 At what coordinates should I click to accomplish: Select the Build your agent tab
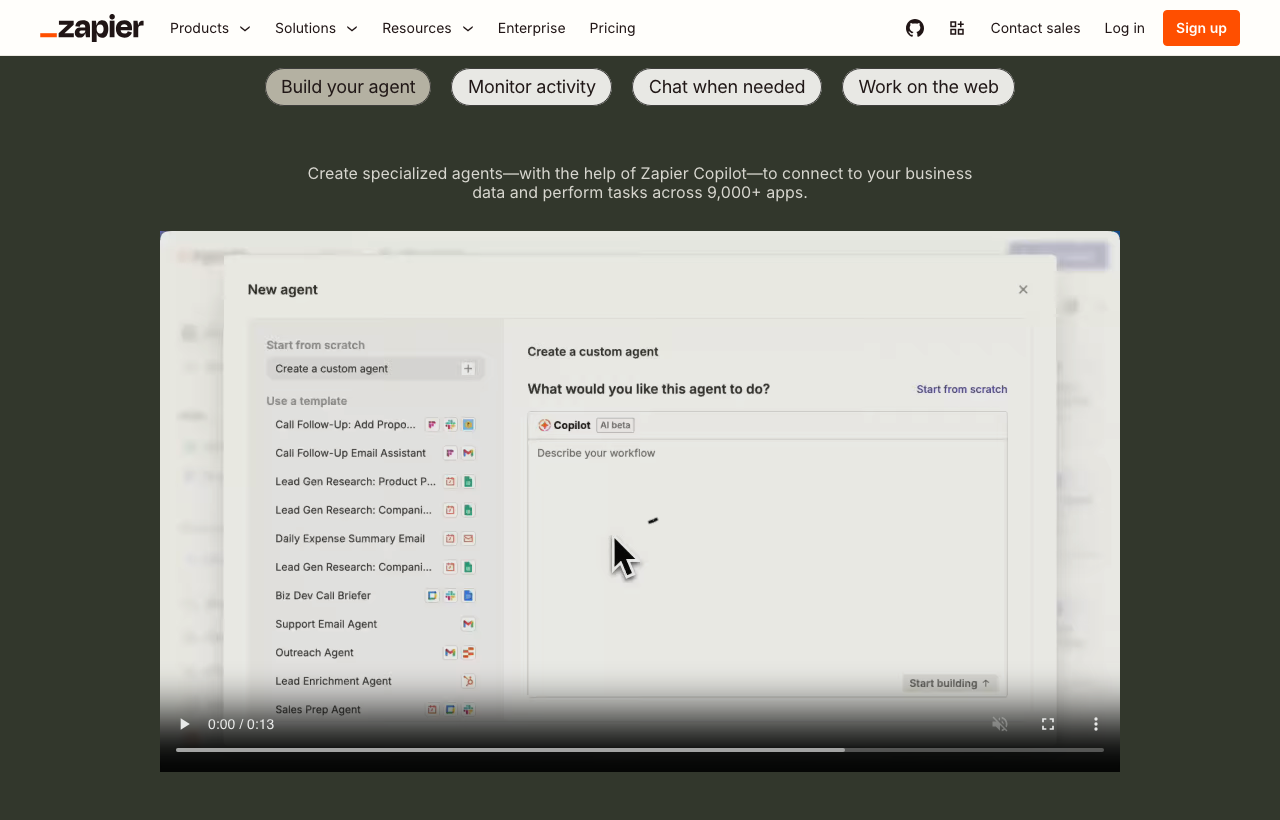coord(348,87)
